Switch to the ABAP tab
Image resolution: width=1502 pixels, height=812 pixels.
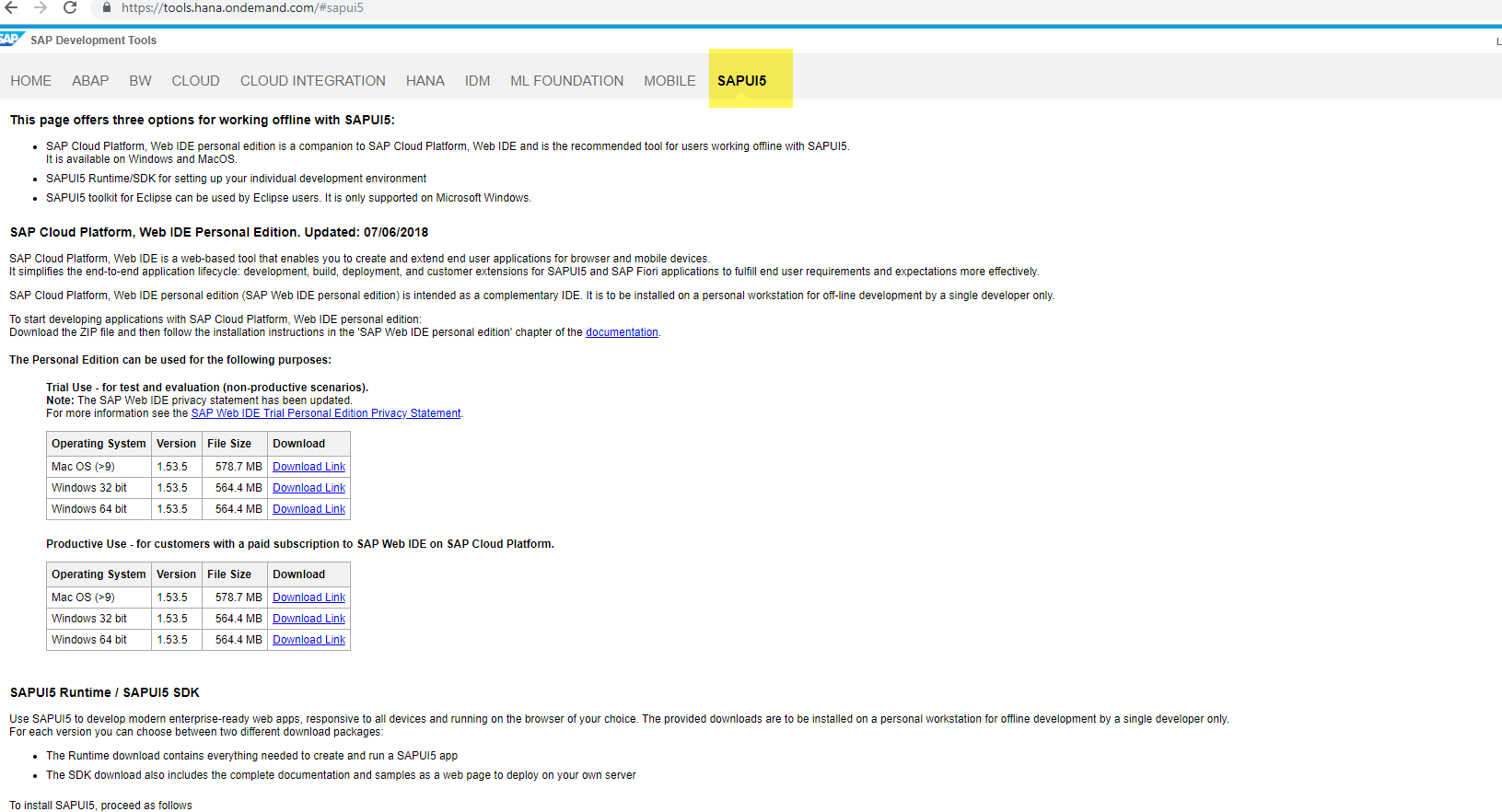90,81
